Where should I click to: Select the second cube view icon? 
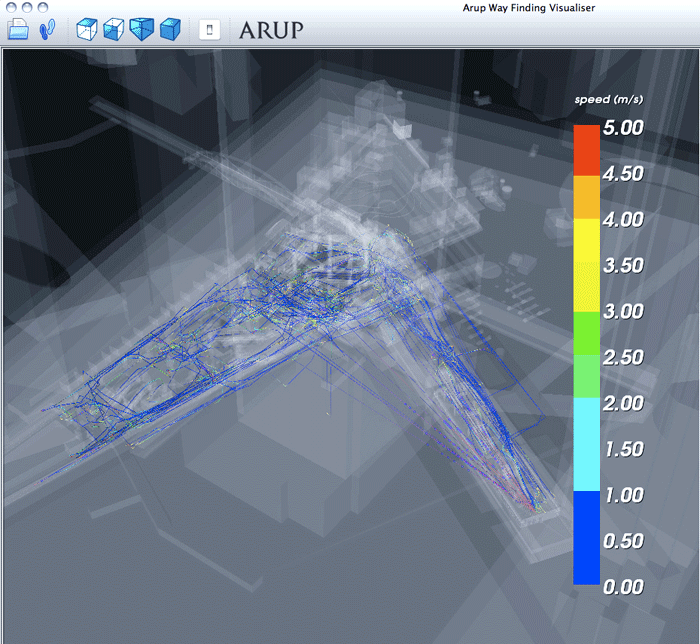tap(114, 29)
